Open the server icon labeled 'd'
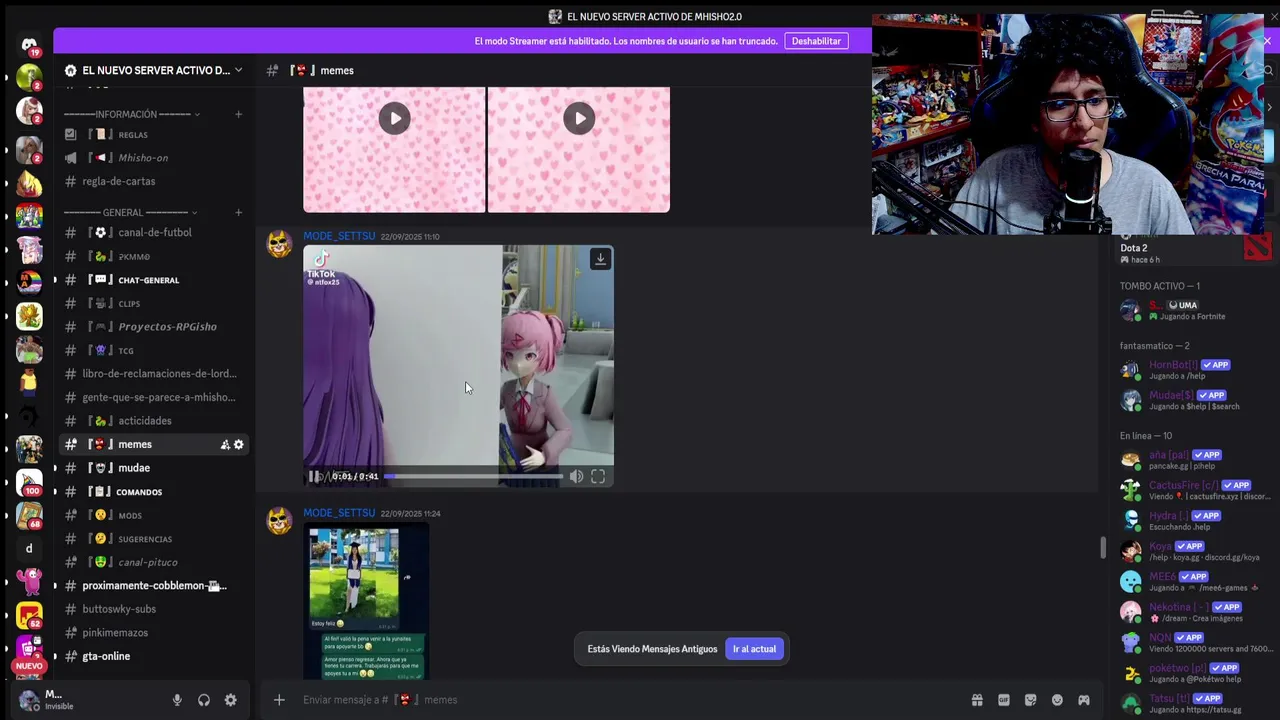Viewport: 1280px width, 720px height. pos(29,548)
